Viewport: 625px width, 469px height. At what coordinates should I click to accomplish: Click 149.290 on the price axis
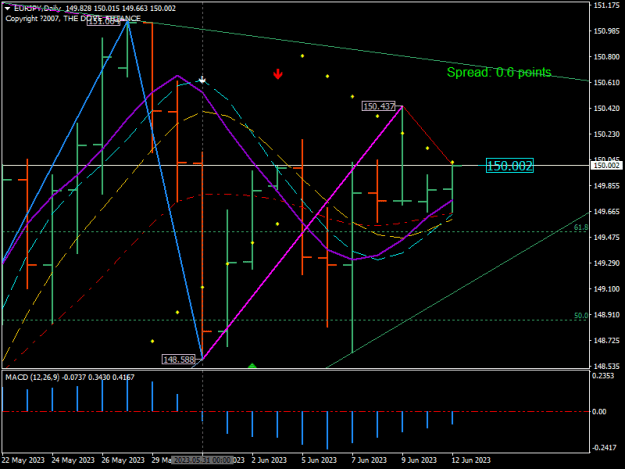tap(606, 263)
